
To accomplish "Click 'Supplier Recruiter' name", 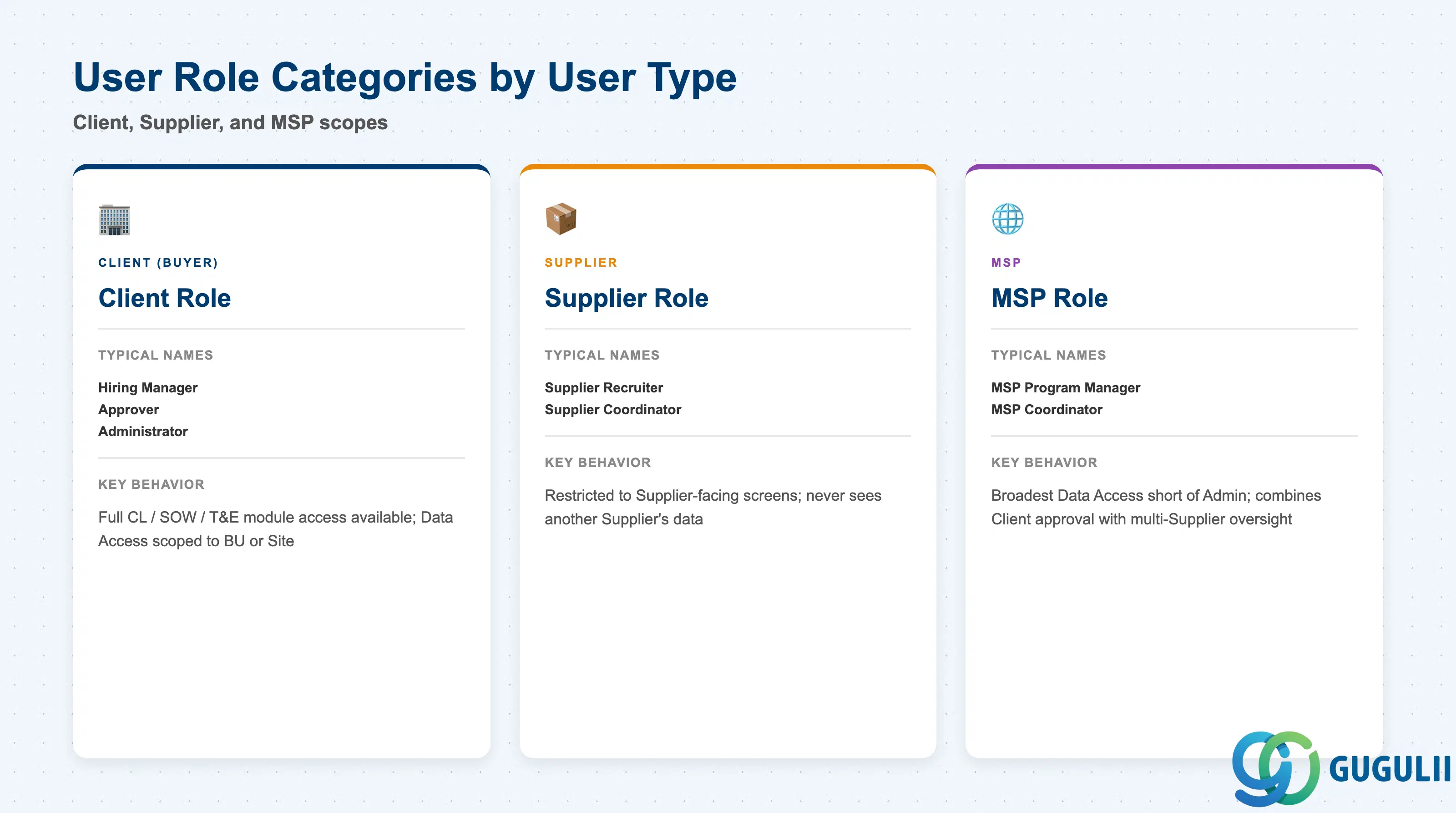I will tap(604, 388).
